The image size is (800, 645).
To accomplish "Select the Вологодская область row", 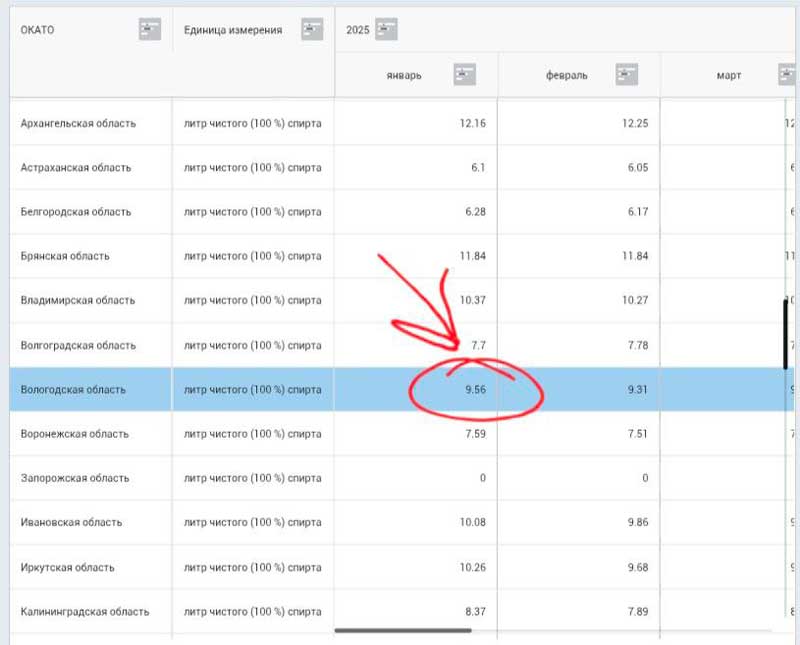I will tap(74, 389).
